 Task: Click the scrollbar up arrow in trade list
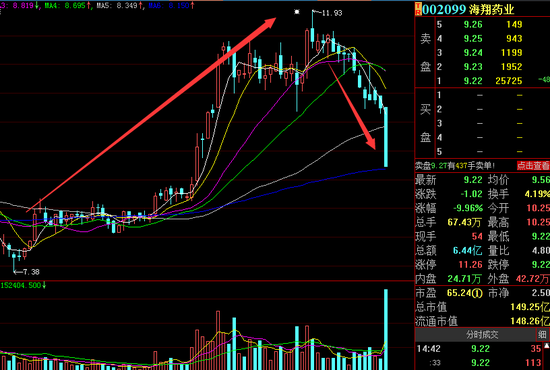(x=546, y=346)
